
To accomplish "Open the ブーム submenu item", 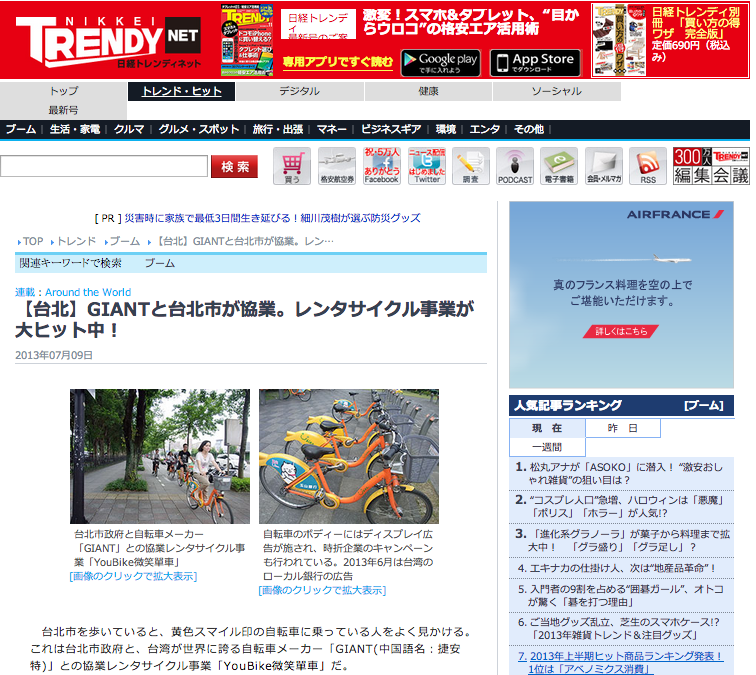I will coord(21,129).
